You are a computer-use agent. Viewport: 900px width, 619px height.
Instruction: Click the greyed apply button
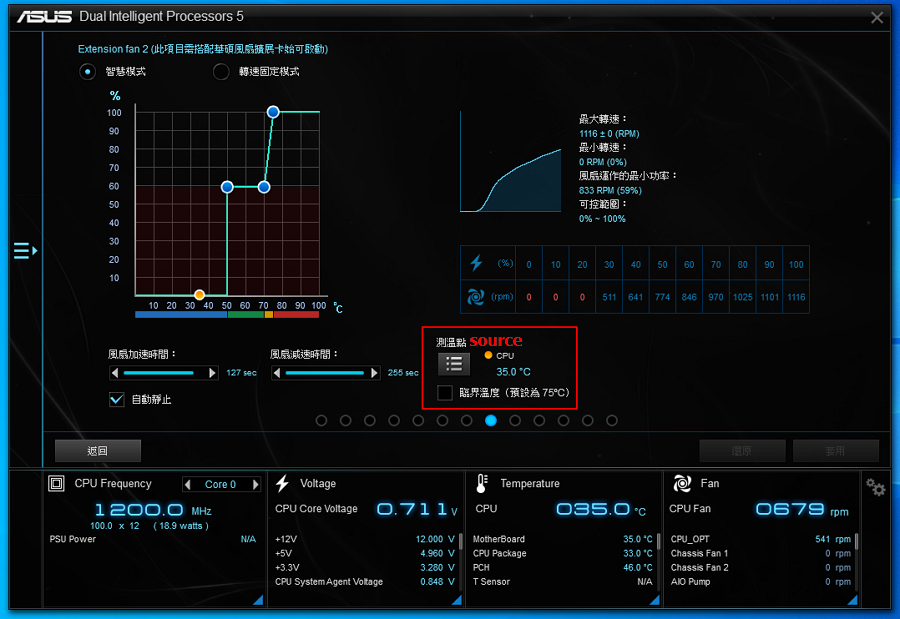[x=835, y=451]
